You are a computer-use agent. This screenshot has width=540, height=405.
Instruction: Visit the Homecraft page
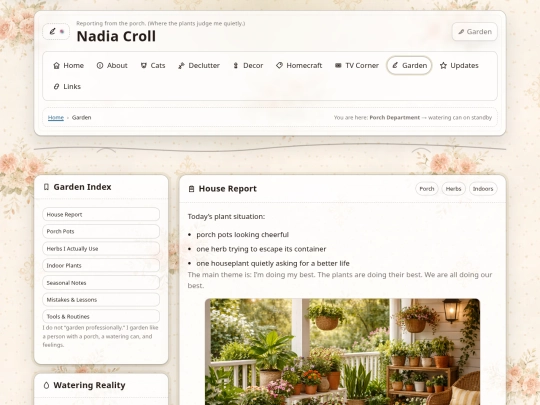click(x=299, y=65)
